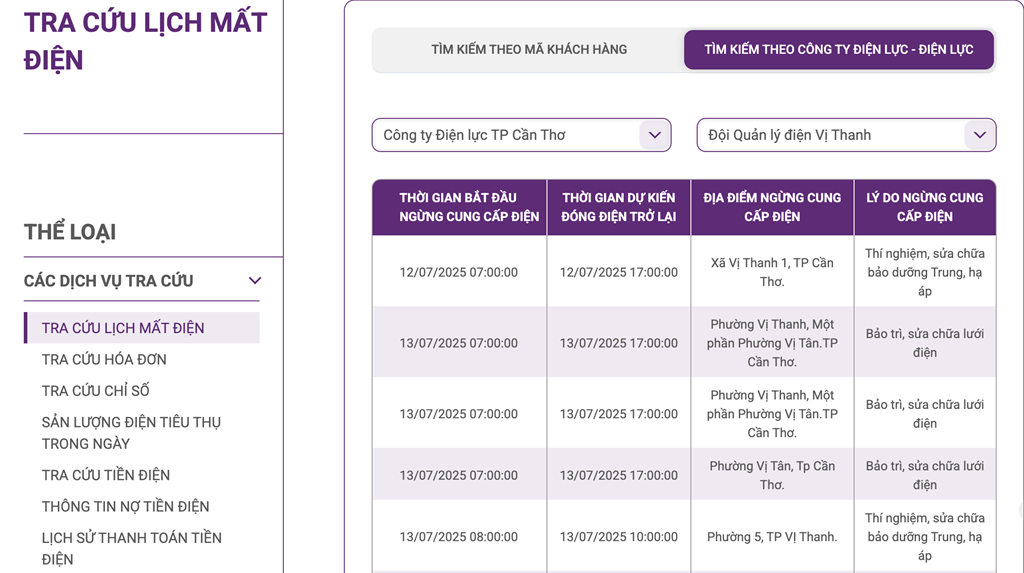1024x573 pixels.
Task: Switch to Tìm kiếm theo mã khách hàng tab
Action: pos(529,49)
